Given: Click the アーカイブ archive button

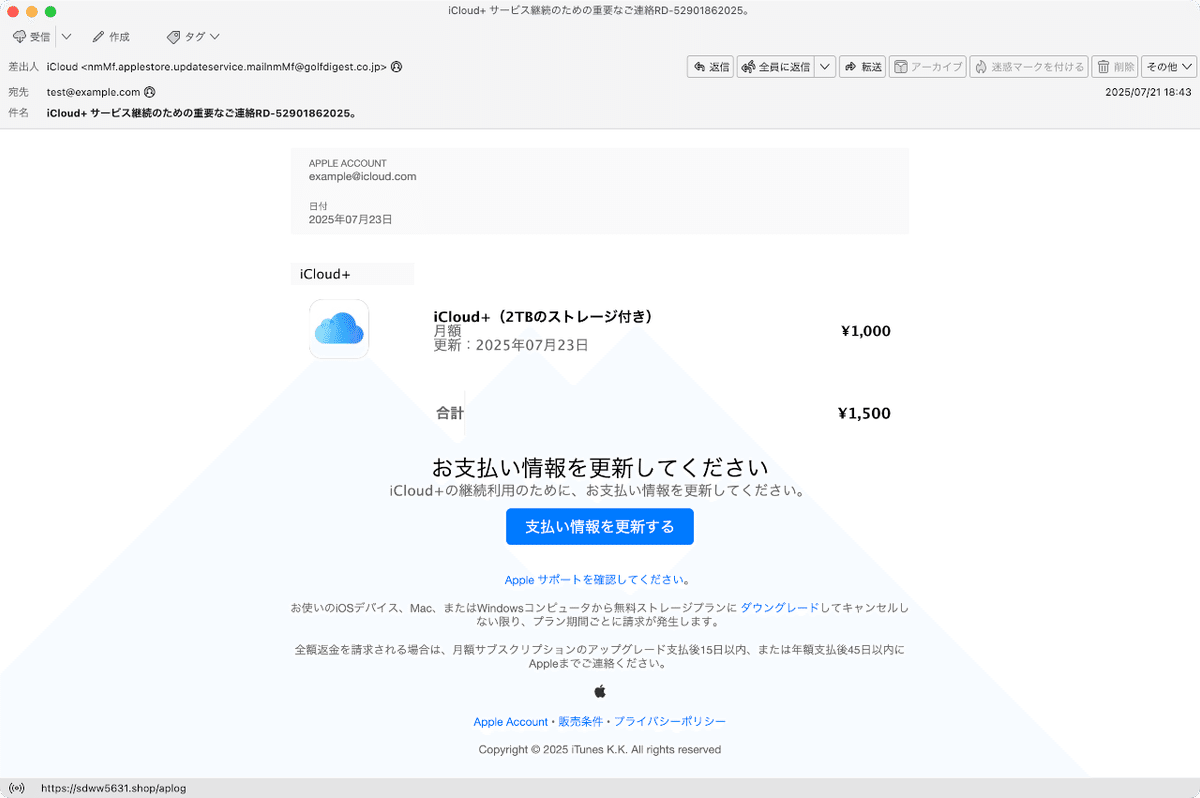Looking at the screenshot, I should (x=928, y=67).
